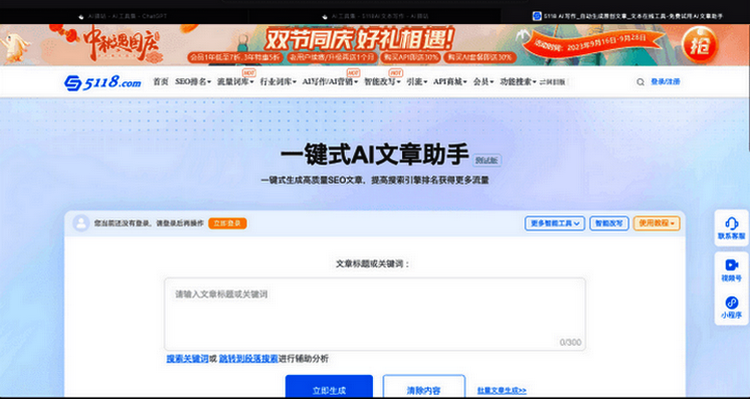
Task: Open the 小程序 mini program icon
Action: 731,302
